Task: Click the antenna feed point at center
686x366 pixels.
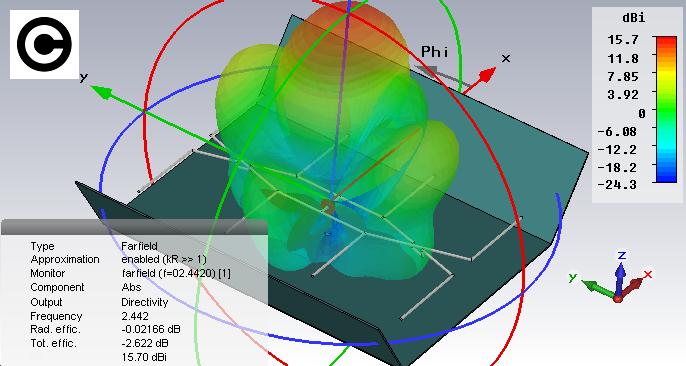Action: [x=327, y=205]
